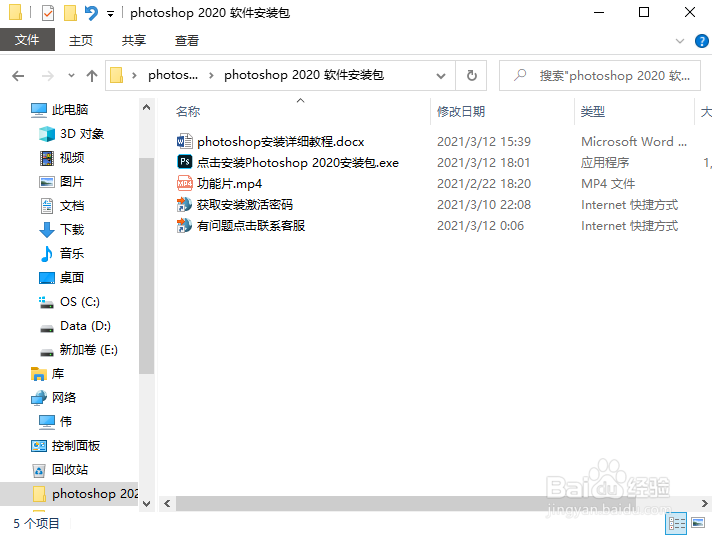Select the 获取安装激活密码 shortcut
This screenshot has height=535, width=712.
[245, 204]
